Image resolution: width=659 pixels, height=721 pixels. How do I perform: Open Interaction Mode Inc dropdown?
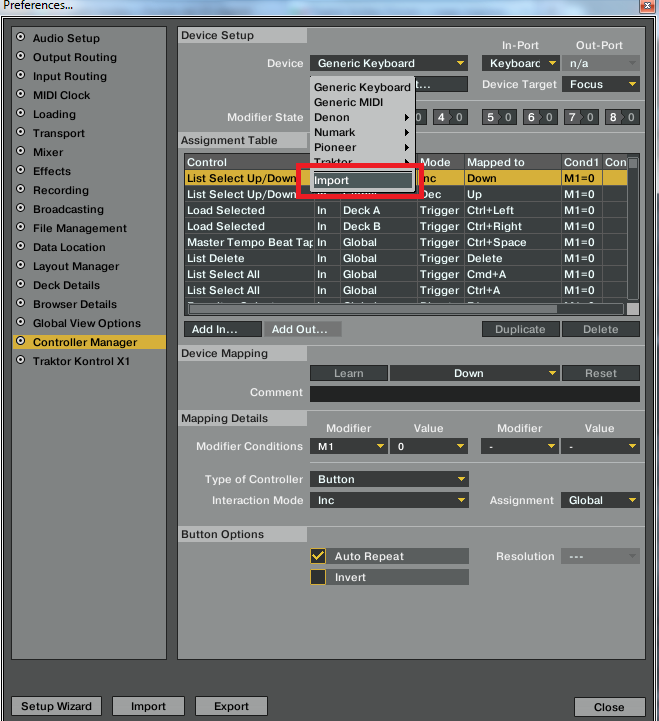point(389,500)
